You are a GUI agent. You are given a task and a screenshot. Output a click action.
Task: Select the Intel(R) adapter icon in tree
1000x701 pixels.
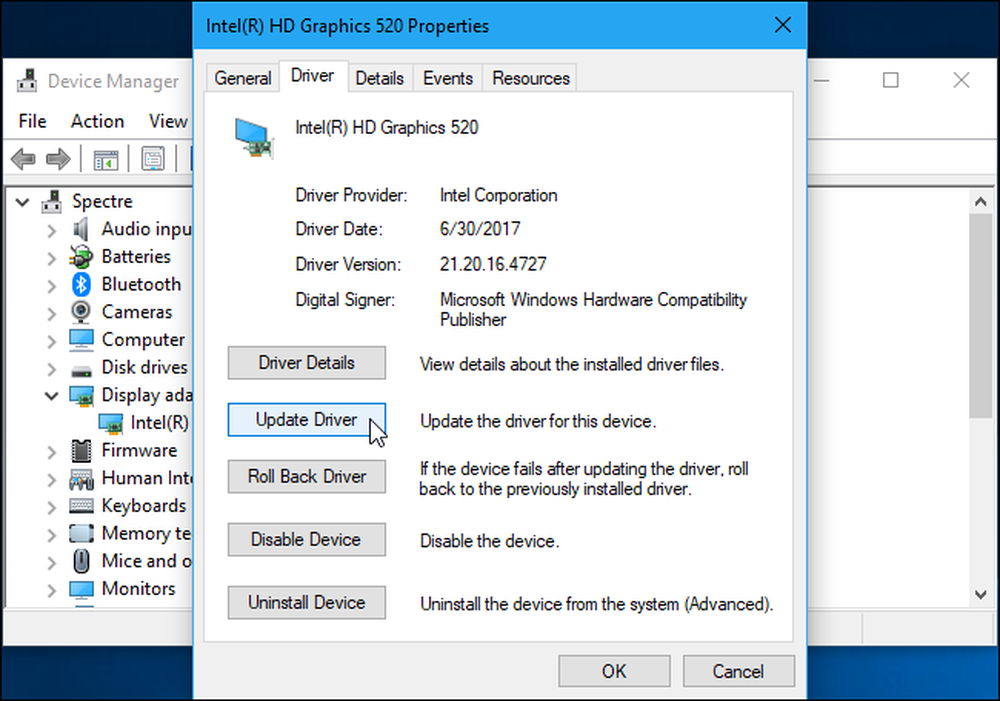(110, 423)
